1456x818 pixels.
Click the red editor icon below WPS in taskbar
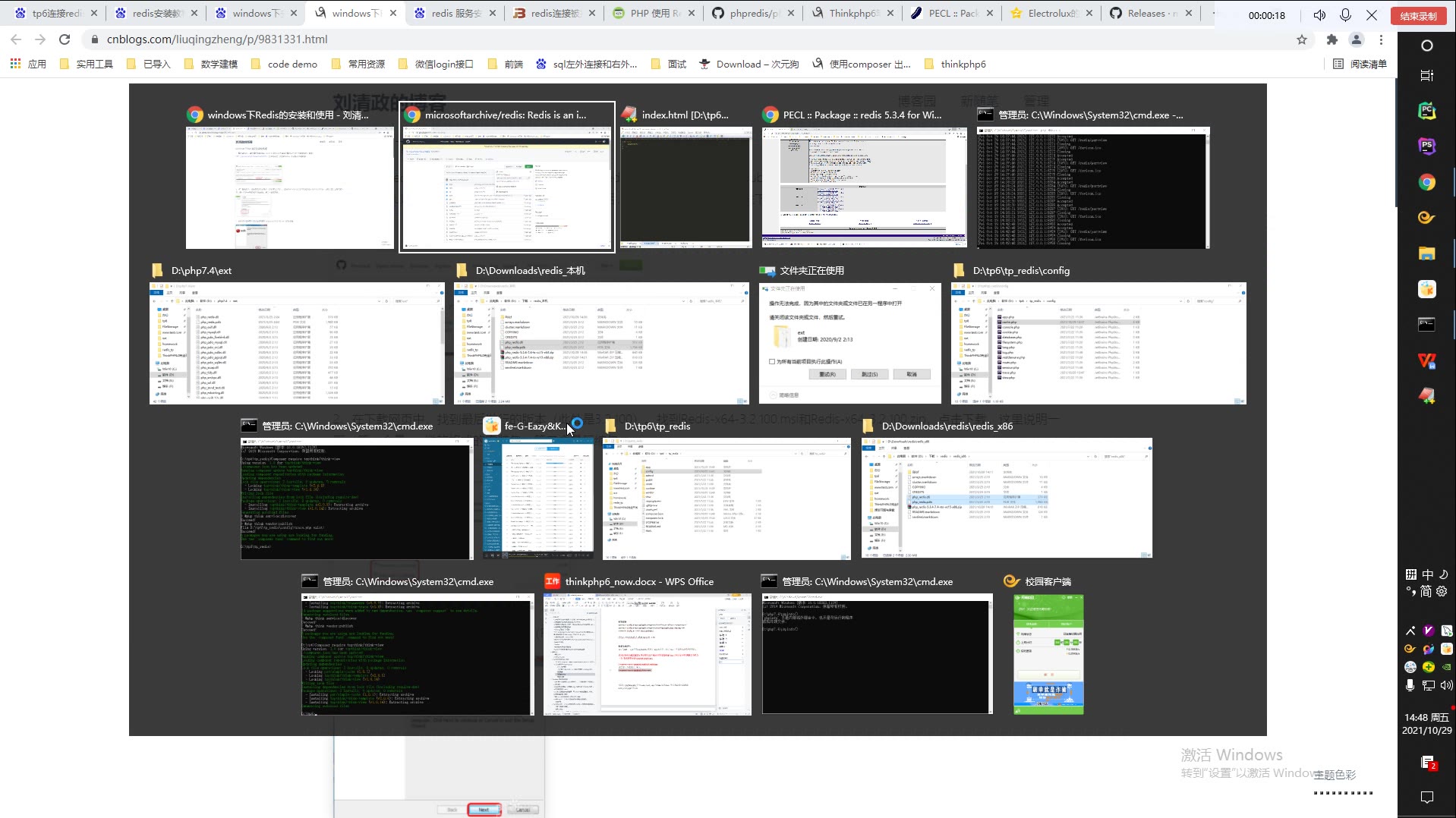click(1427, 396)
